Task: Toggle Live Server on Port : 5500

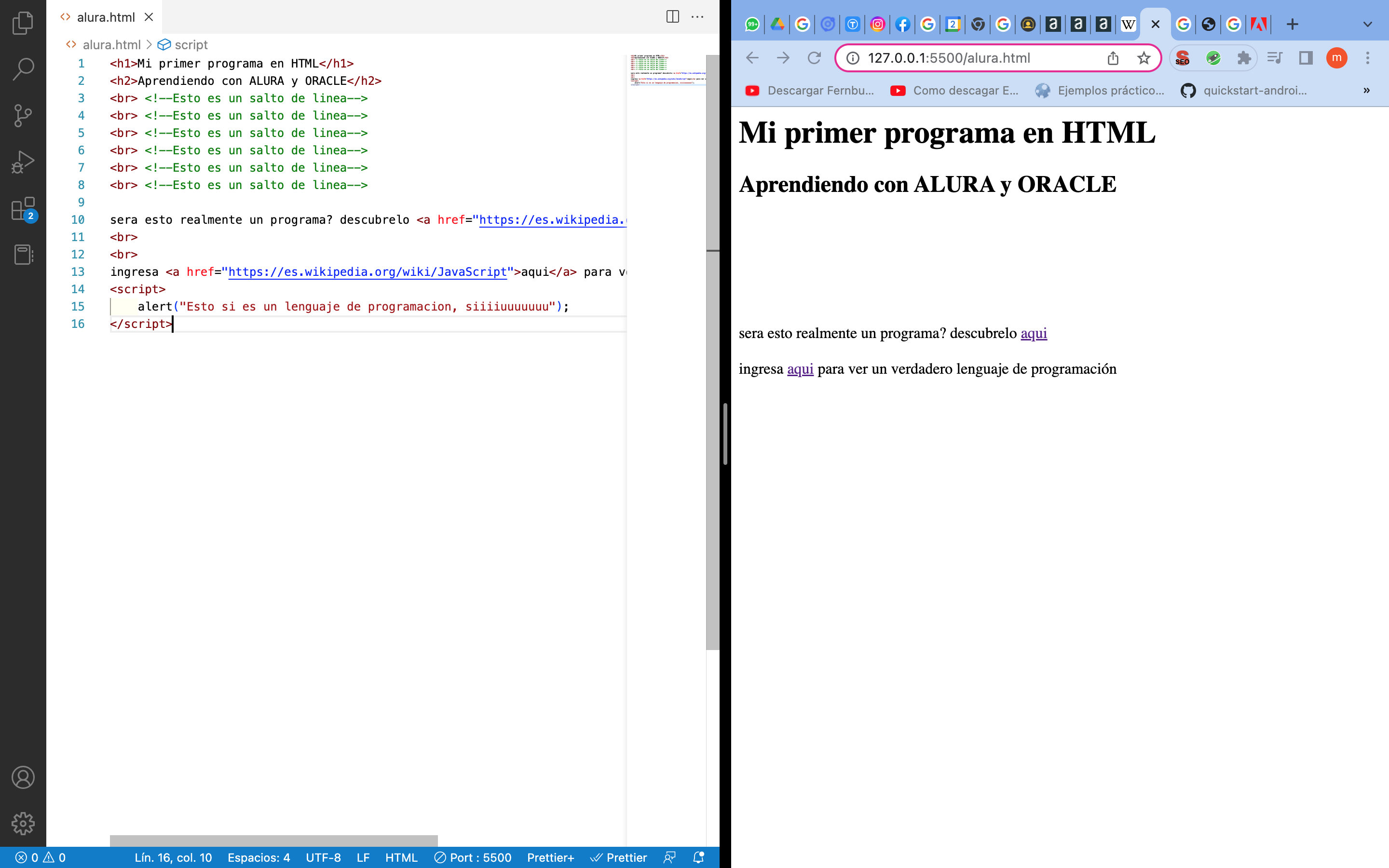Action: pos(473,858)
